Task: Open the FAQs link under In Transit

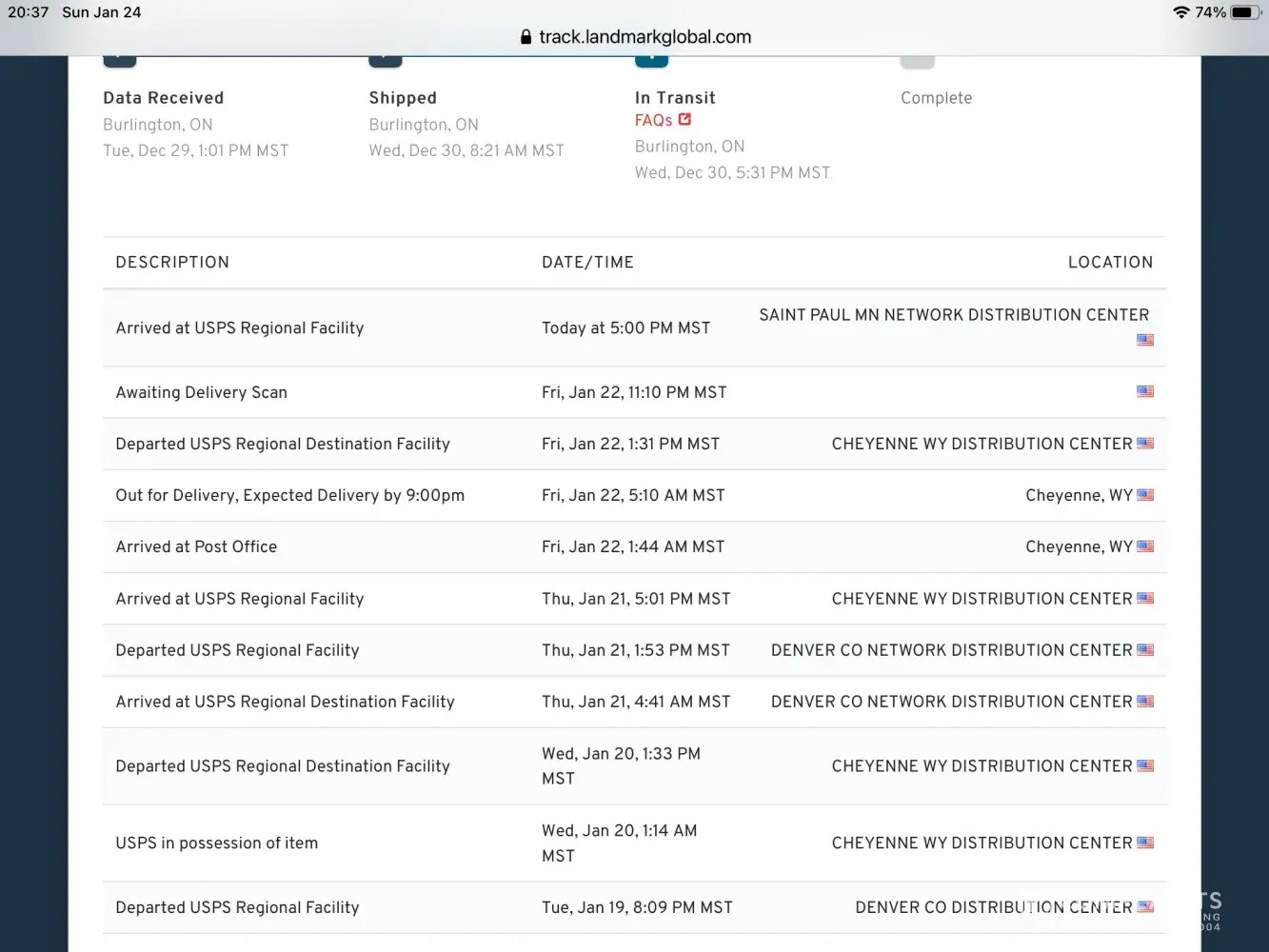Action: 653,121
